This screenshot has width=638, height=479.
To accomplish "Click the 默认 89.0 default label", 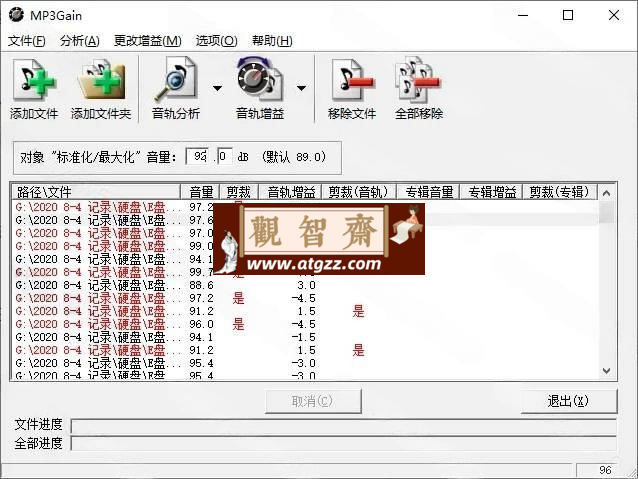I will point(294,157).
